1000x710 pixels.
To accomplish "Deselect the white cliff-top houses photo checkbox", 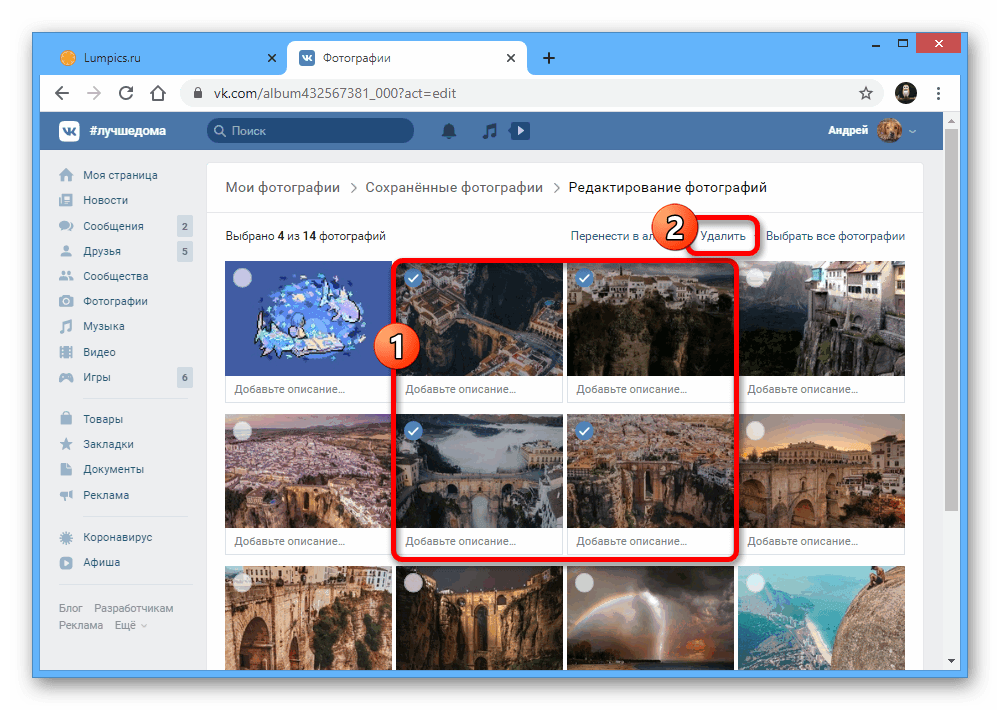I will click(584, 278).
